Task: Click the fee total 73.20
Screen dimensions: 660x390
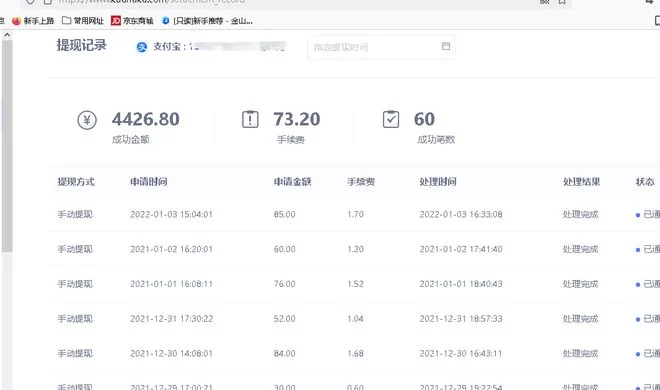Action: point(297,119)
